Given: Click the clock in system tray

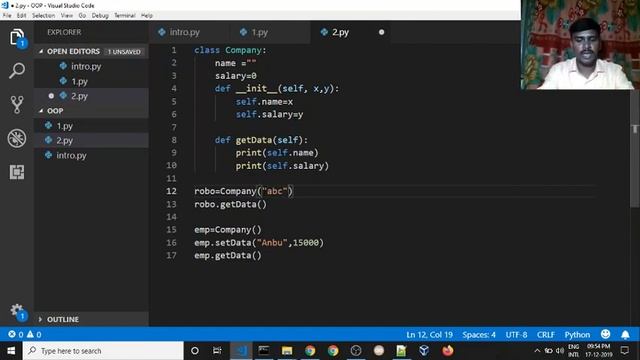Looking at the screenshot, I should (599, 351).
